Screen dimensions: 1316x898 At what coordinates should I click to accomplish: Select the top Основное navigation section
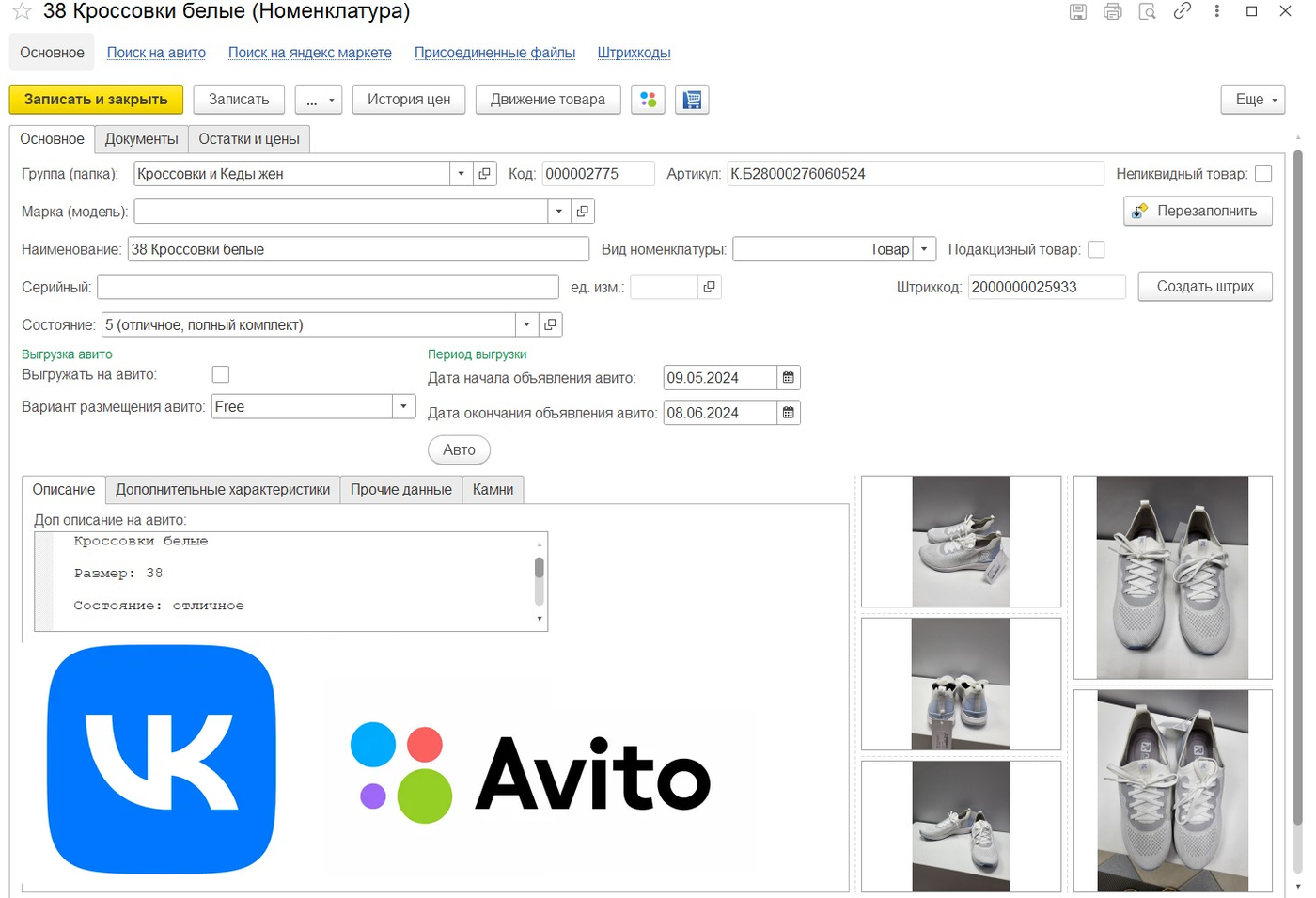point(53,53)
